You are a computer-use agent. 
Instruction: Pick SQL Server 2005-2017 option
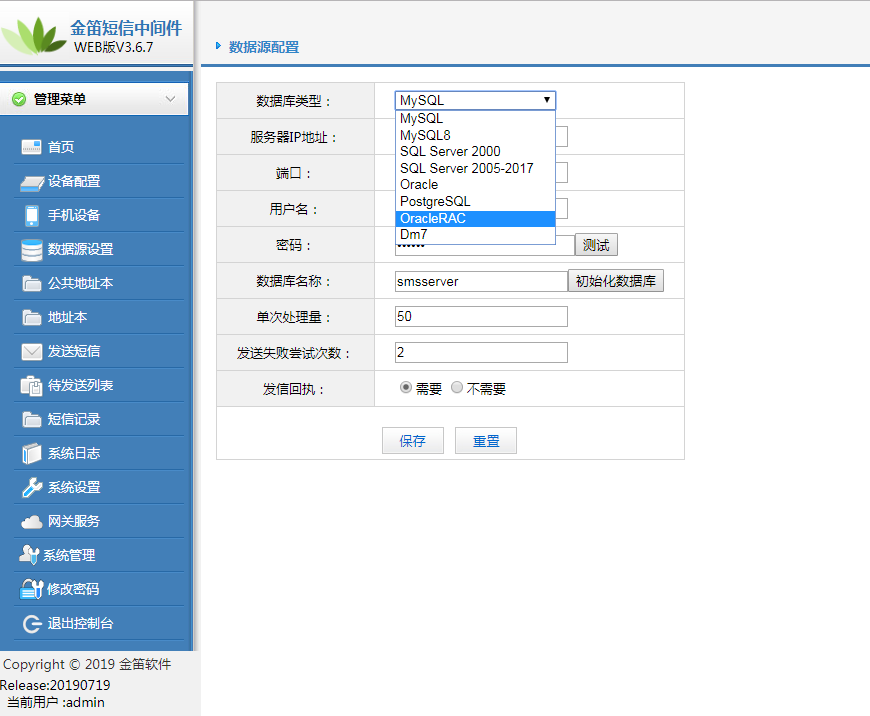coord(466,168)
